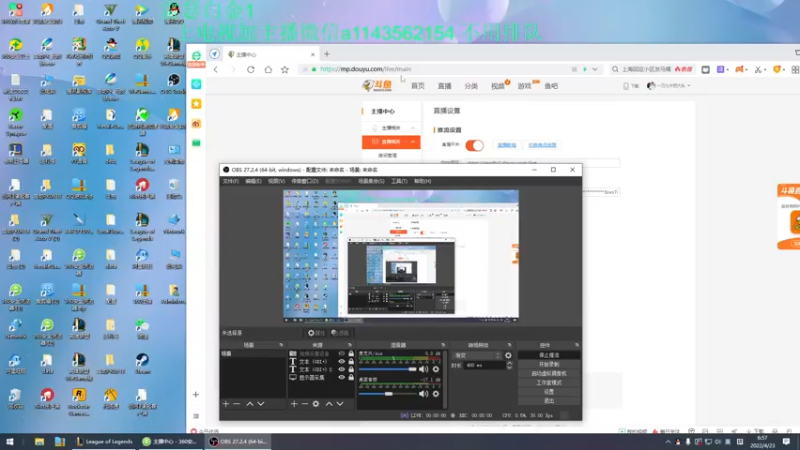Open 桌面音频 audio settings gear

tap(436, 393)
